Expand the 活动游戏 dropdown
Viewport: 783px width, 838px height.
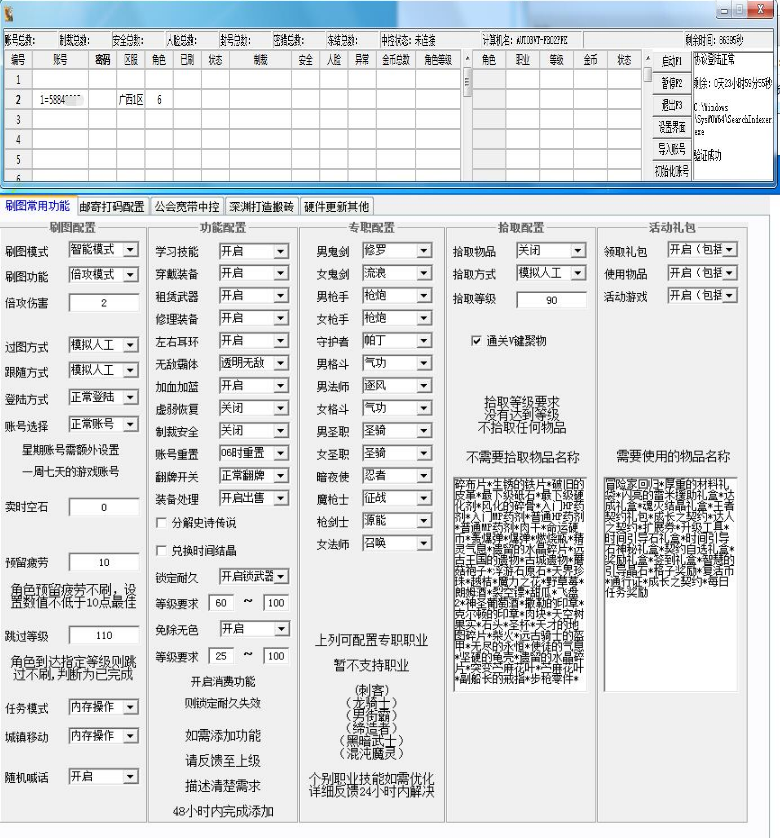coord(703,296)
